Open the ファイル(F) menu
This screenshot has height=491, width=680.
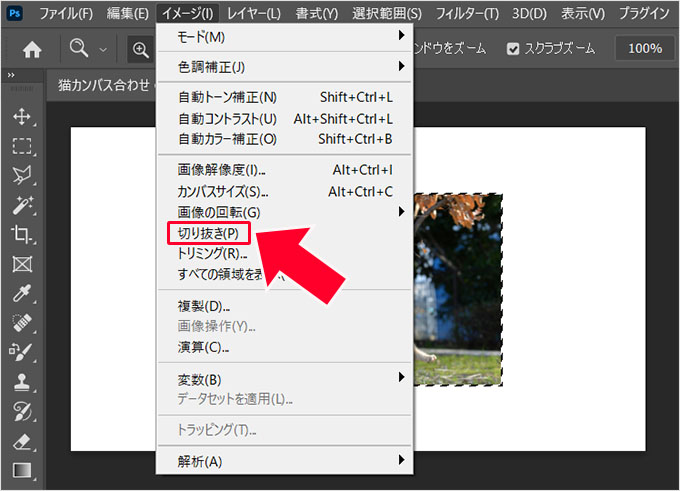[x=66, y=14]
